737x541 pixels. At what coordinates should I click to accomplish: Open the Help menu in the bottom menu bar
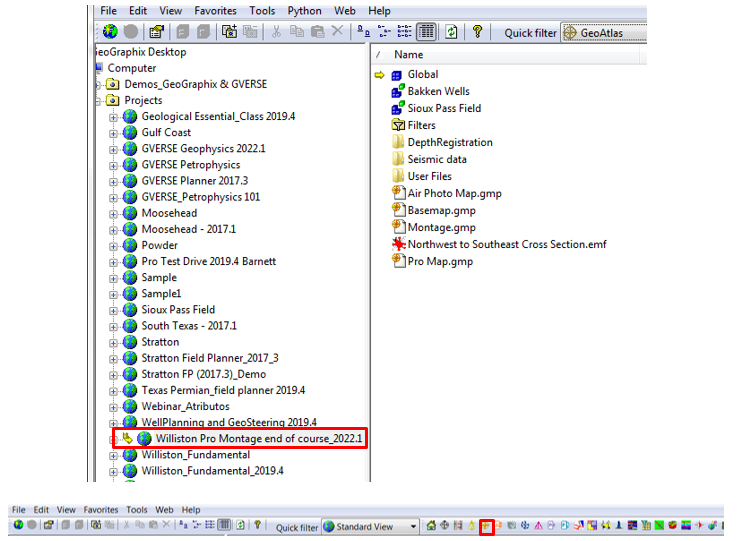click(191, 510)
